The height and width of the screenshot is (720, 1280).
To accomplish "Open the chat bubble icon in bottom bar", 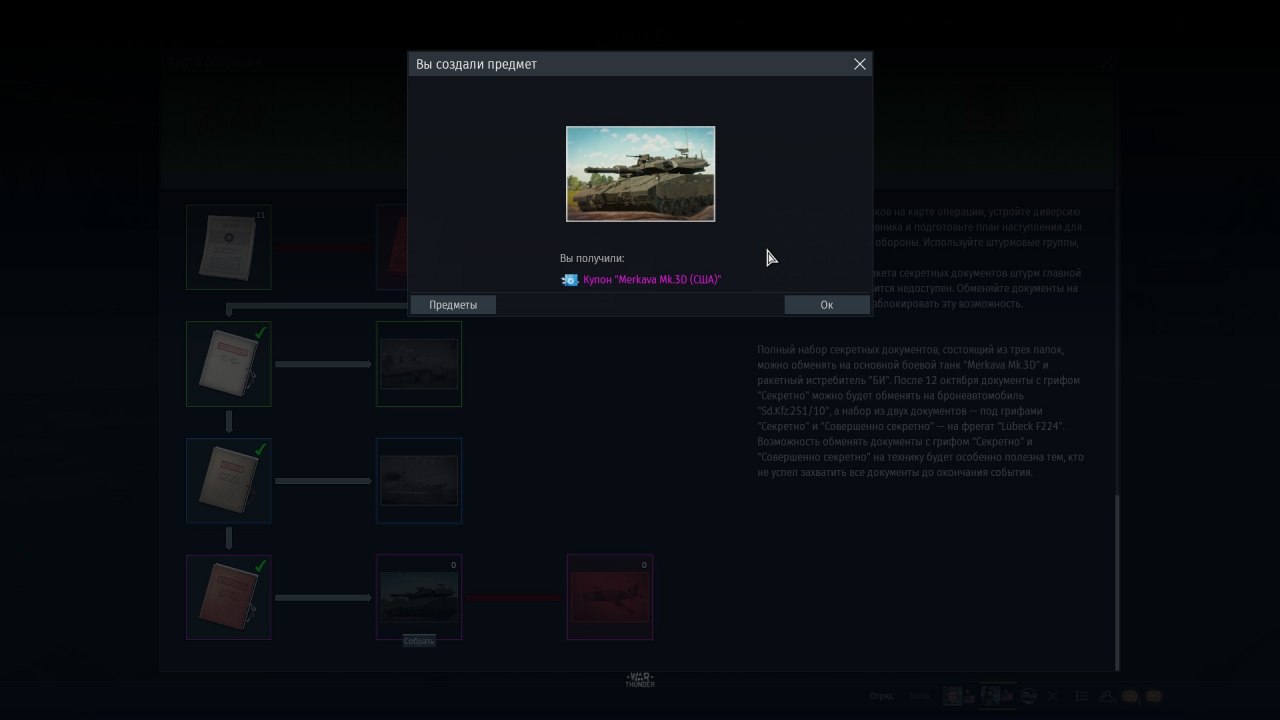I will pyautogui.click(x=1130, y=696).
